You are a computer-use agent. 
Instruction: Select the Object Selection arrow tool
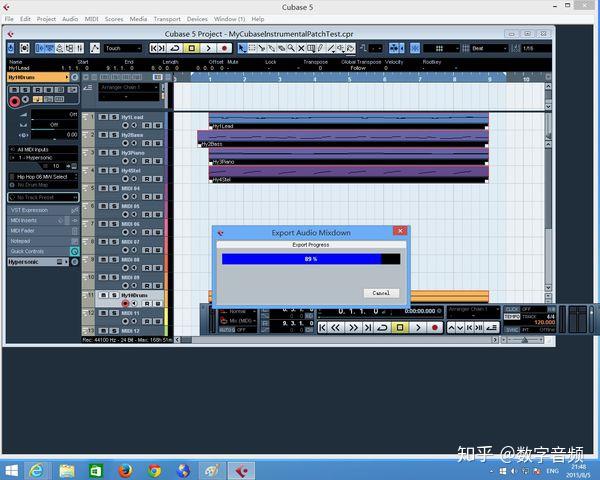pyautogui.click(x=242, y=48)
